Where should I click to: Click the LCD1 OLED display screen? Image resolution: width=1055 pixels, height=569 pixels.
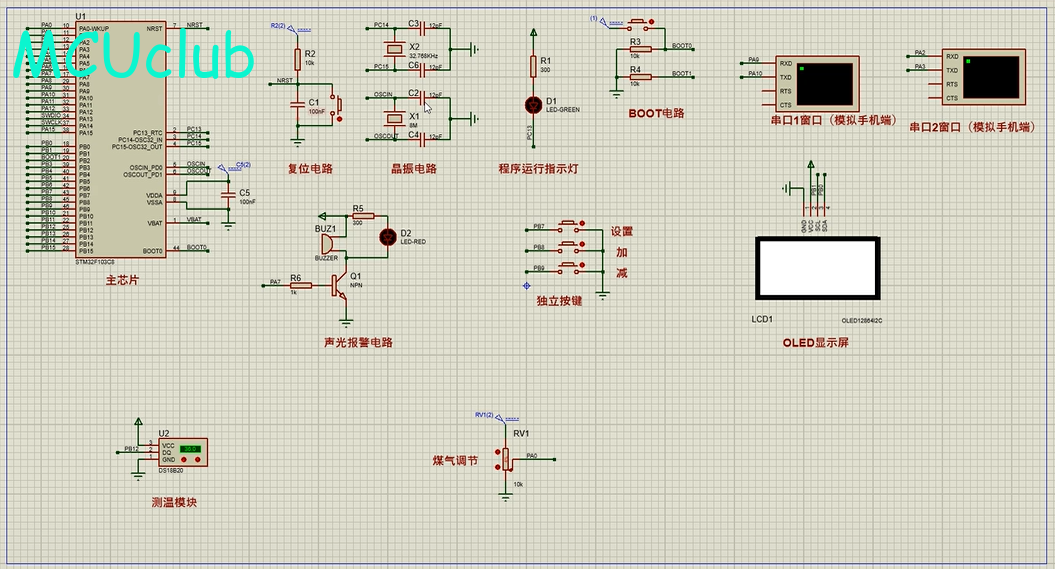pyautogui.click(x=817, y=267)
